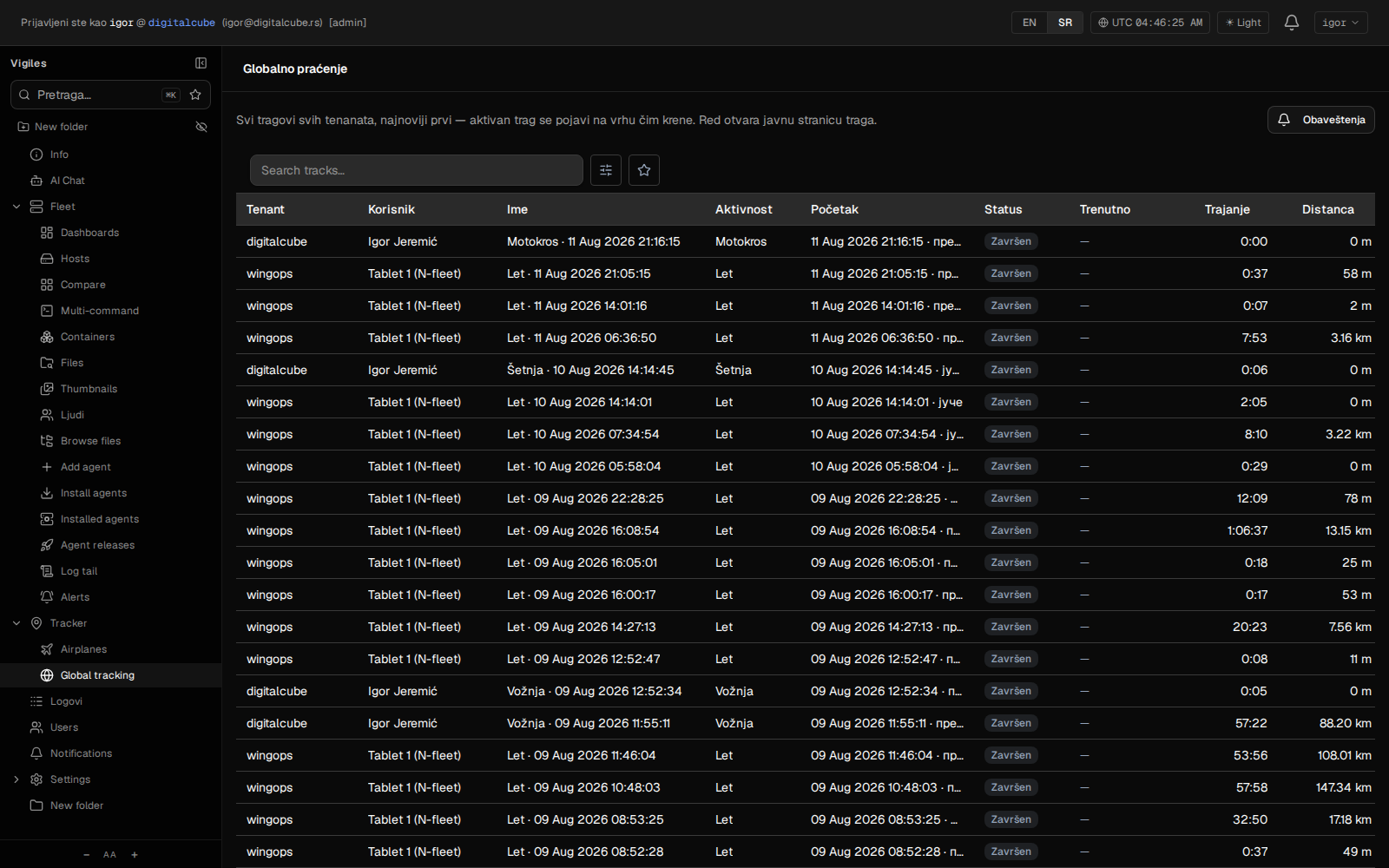Open the Motokros 11 Aug 21:16:15 track row
The height and width of the screenshot is (868, 1389).
coord(806,241)
